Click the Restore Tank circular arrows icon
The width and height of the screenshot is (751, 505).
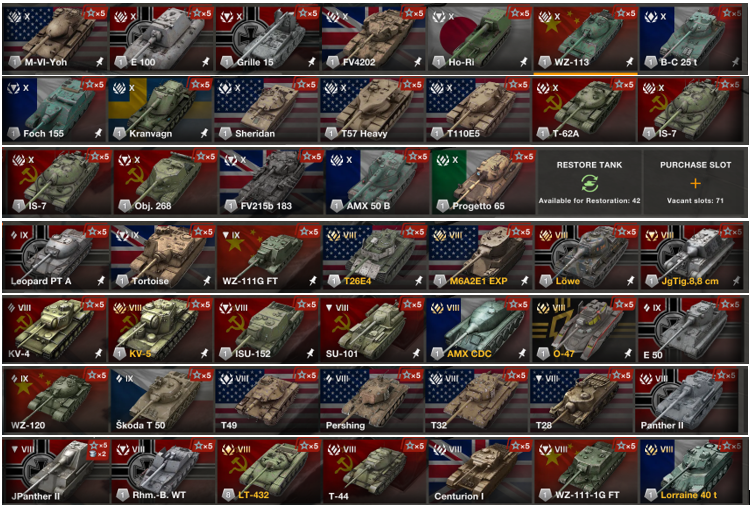pyautogui.click(x=590, y=184)
